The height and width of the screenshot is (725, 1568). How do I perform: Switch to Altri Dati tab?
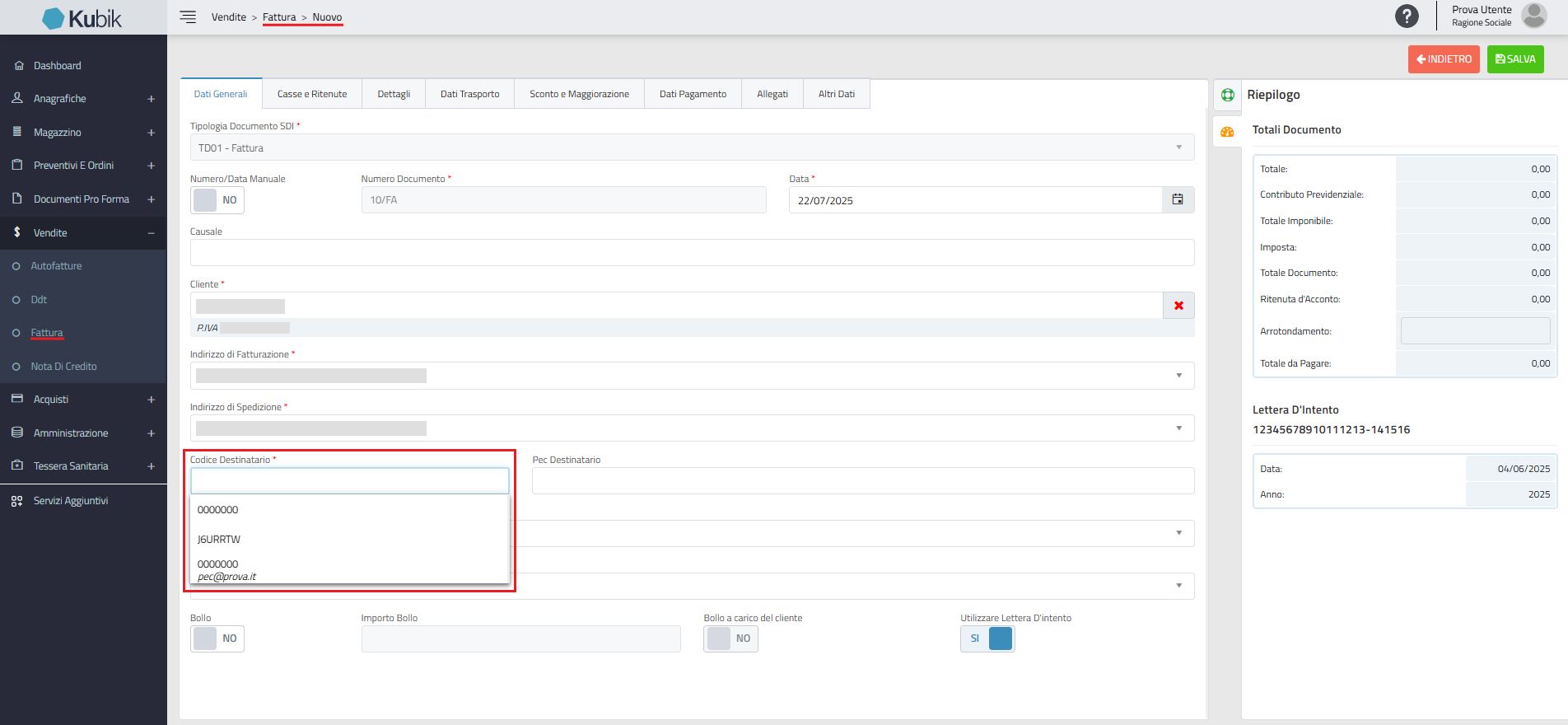[x=837, y=94]
